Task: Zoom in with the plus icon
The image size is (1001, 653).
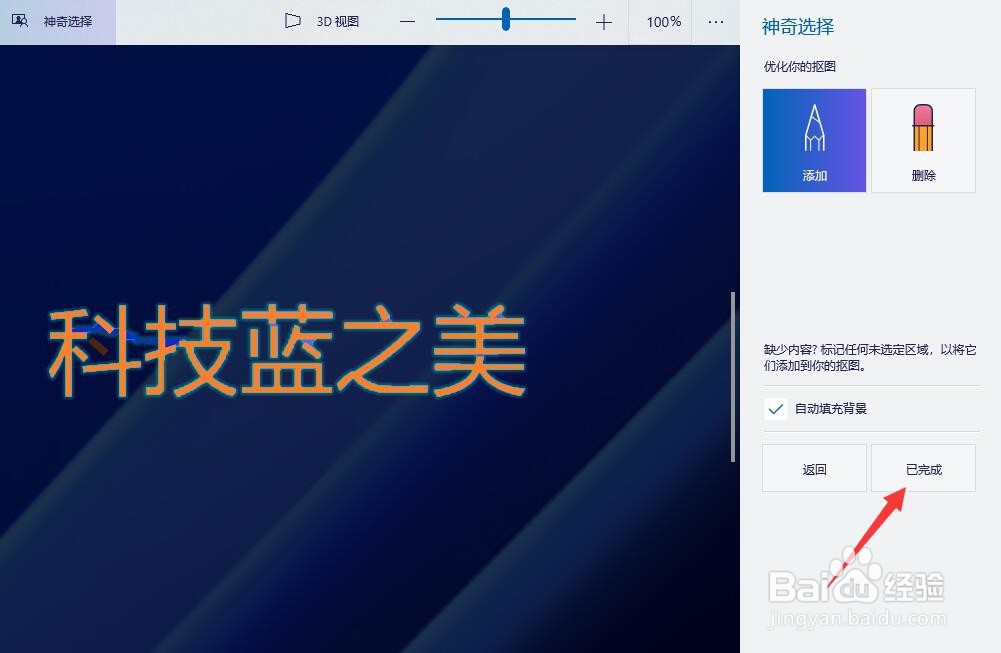Action: 604,20
